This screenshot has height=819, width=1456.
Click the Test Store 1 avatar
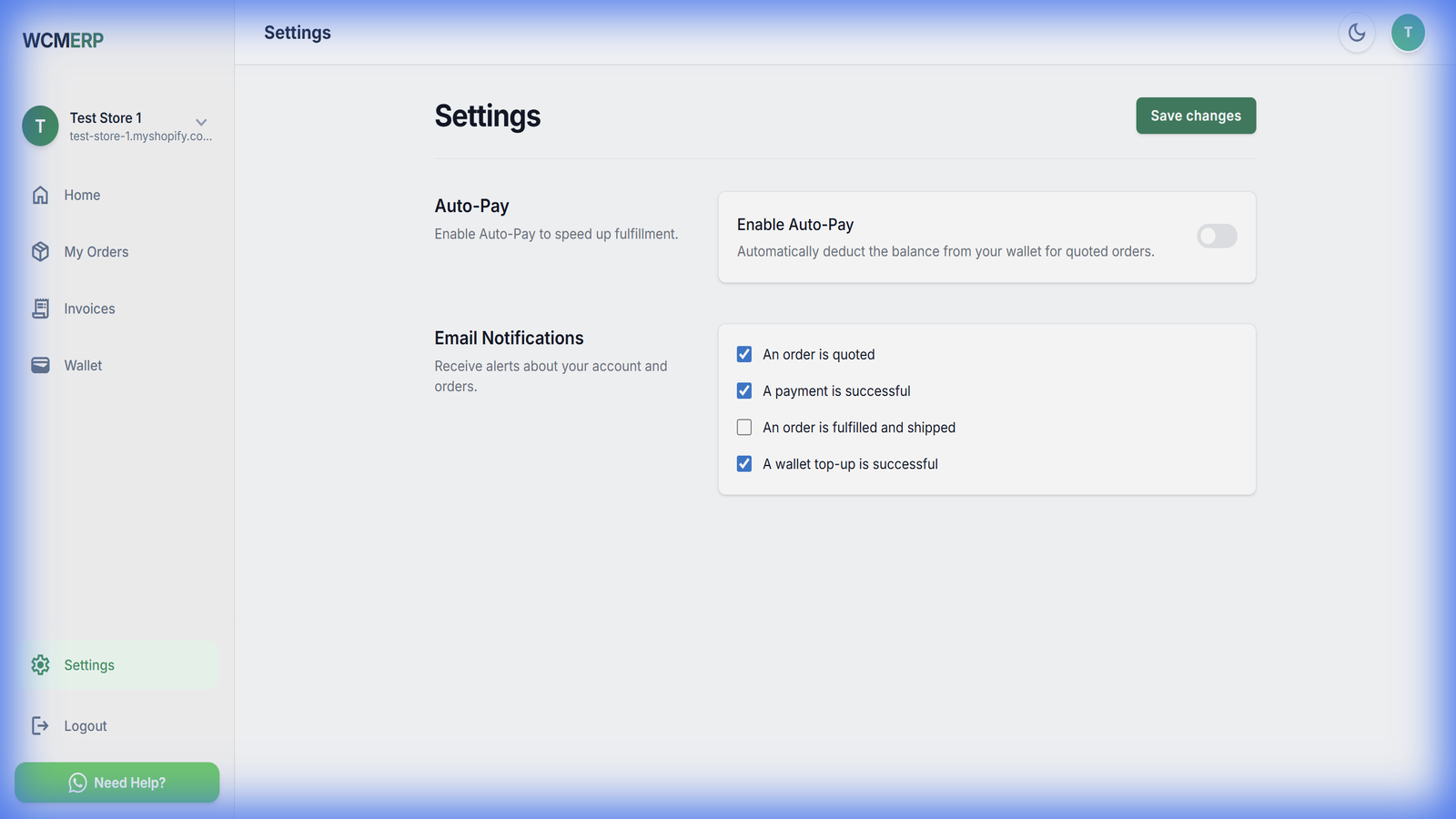[x=40, y=126]
